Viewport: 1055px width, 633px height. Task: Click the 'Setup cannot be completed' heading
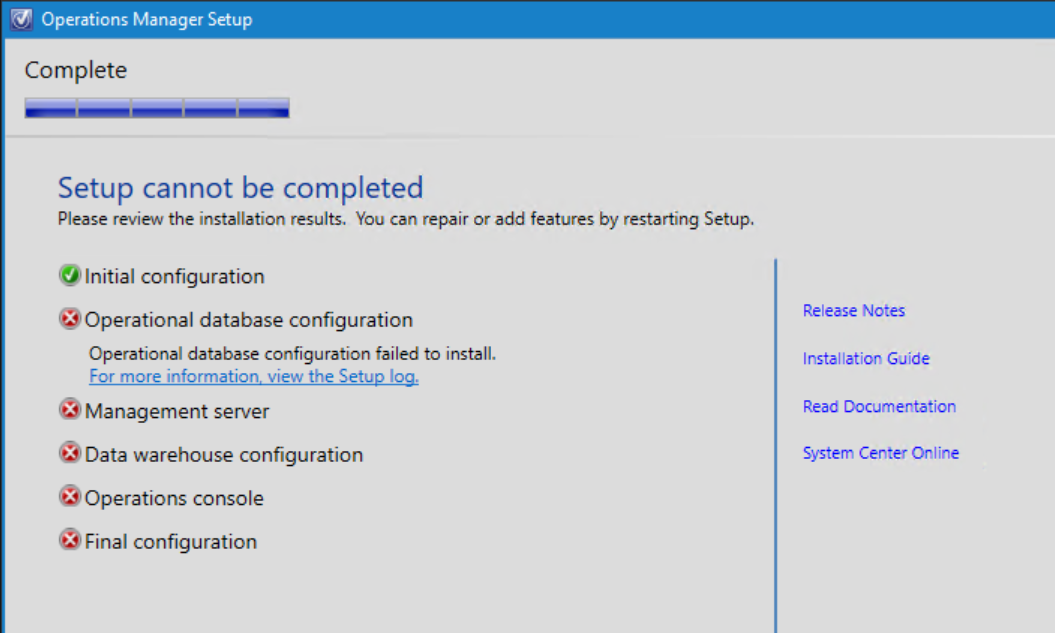click(240, 188)
